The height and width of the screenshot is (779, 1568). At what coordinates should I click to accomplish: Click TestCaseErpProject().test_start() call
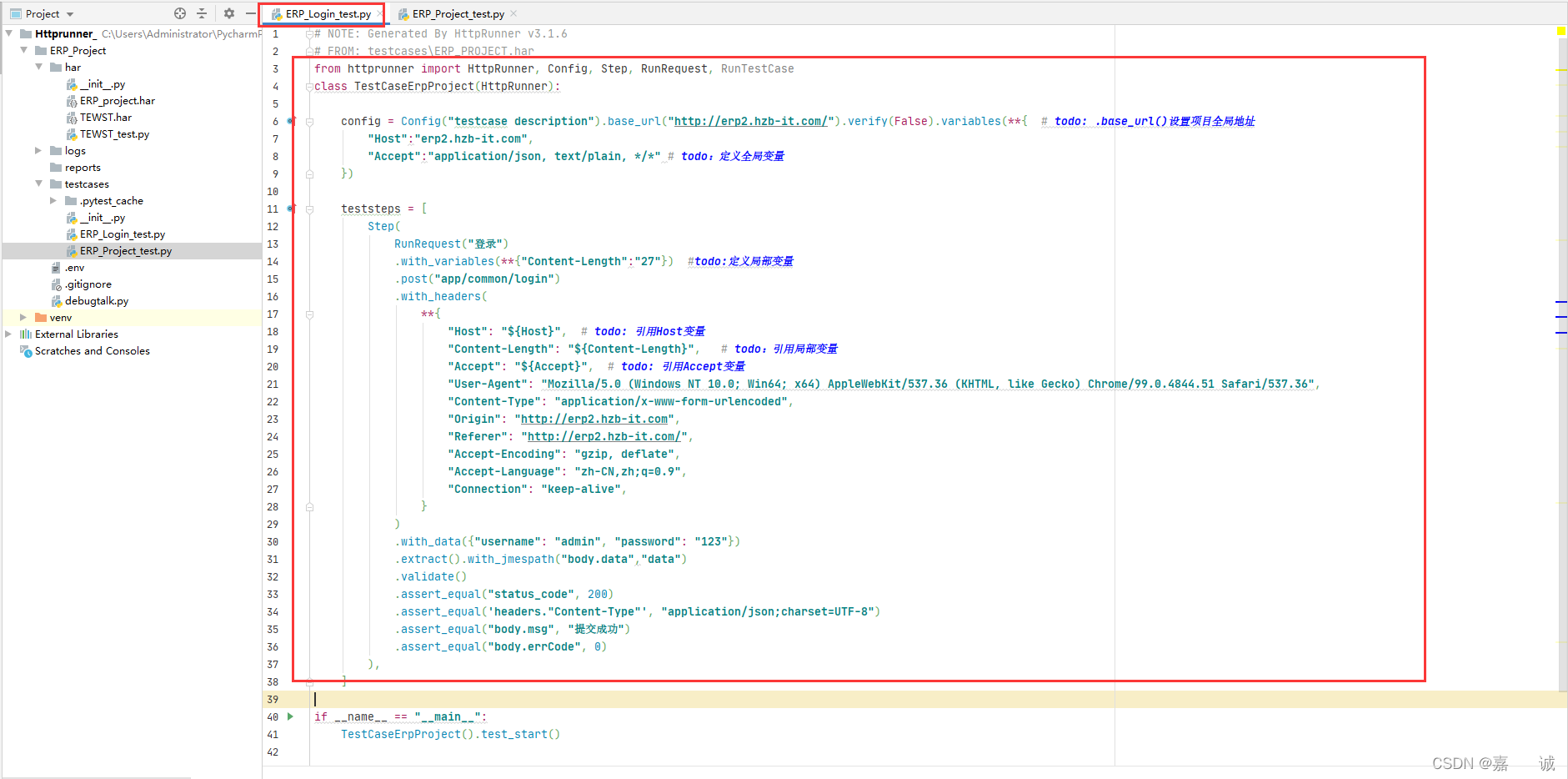point(450,735)
